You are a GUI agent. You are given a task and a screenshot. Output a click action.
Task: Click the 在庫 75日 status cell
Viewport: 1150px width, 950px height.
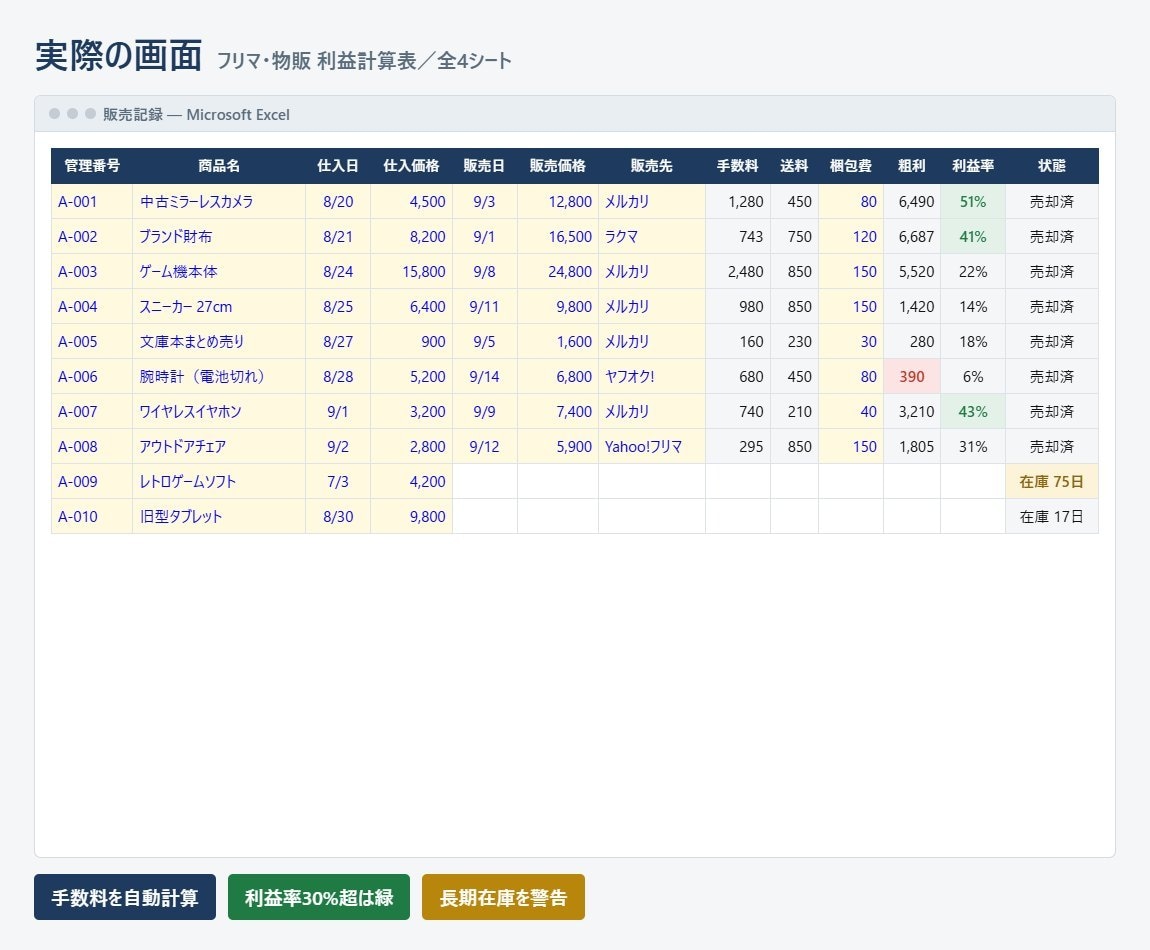click(1052, 481)
